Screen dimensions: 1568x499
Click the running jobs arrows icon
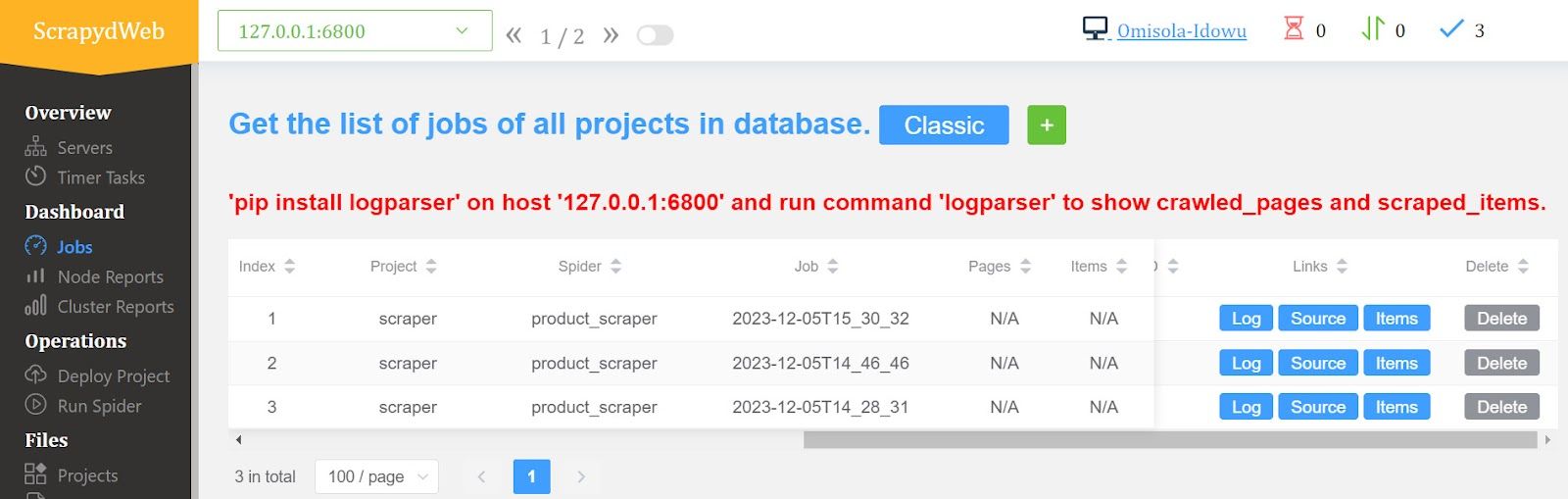[x=1373, y=29]
